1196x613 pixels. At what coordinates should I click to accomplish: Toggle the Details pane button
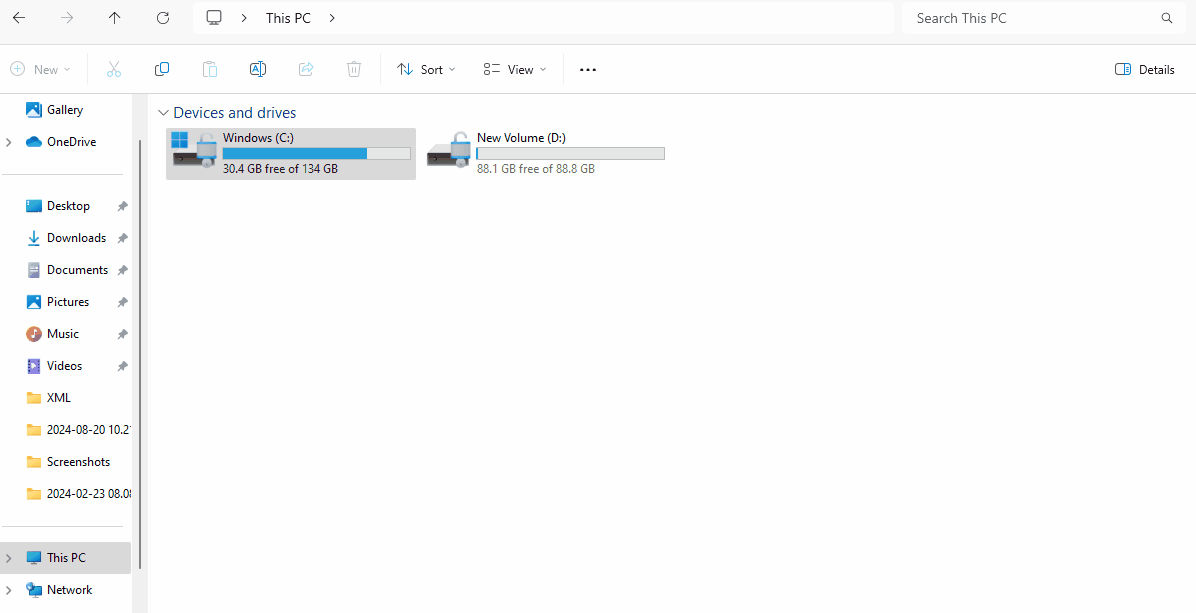click(x=1145, y=69)
